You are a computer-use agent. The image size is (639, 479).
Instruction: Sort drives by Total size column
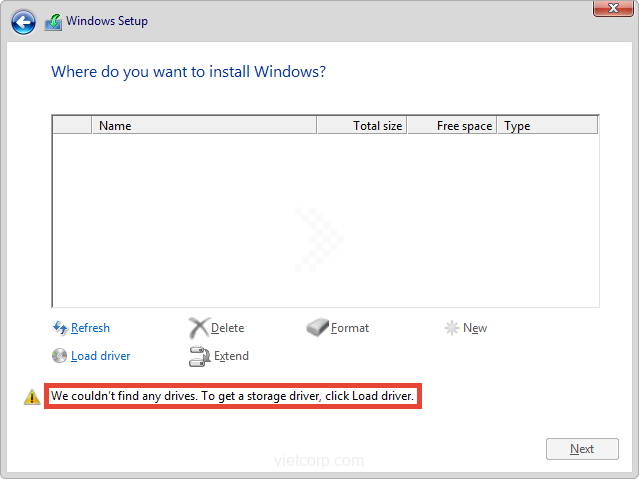362,126
